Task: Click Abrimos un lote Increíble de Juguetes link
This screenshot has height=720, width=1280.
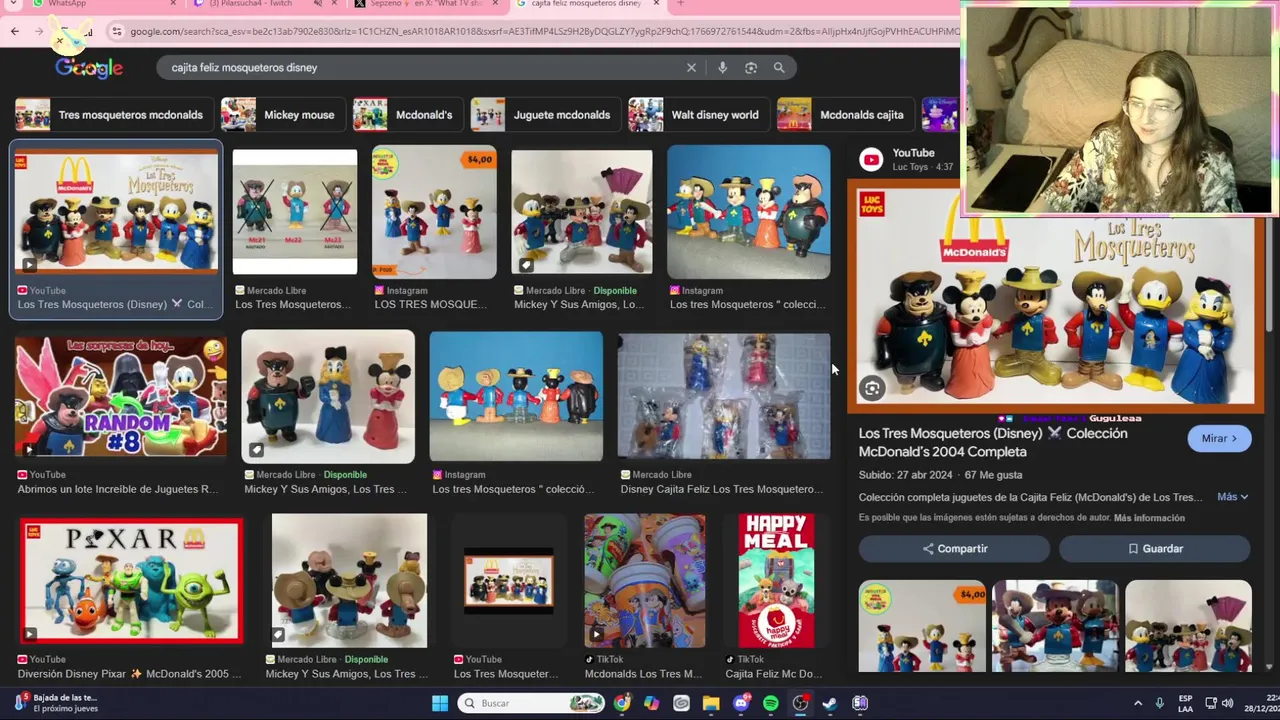Action: pyautogui.click(x=117, y=489)
